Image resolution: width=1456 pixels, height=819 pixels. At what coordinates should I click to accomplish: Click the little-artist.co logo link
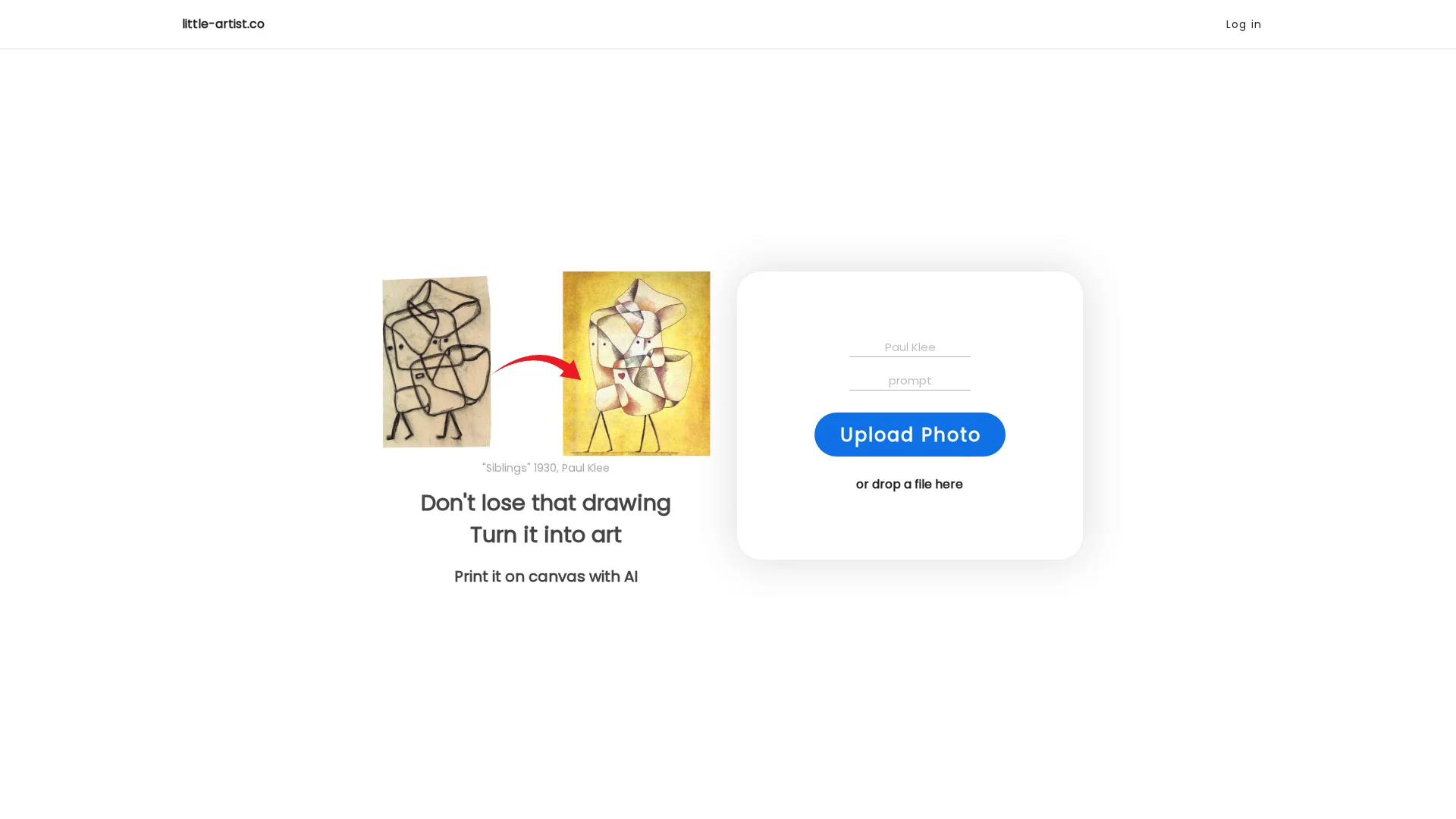tap(223, 24)
